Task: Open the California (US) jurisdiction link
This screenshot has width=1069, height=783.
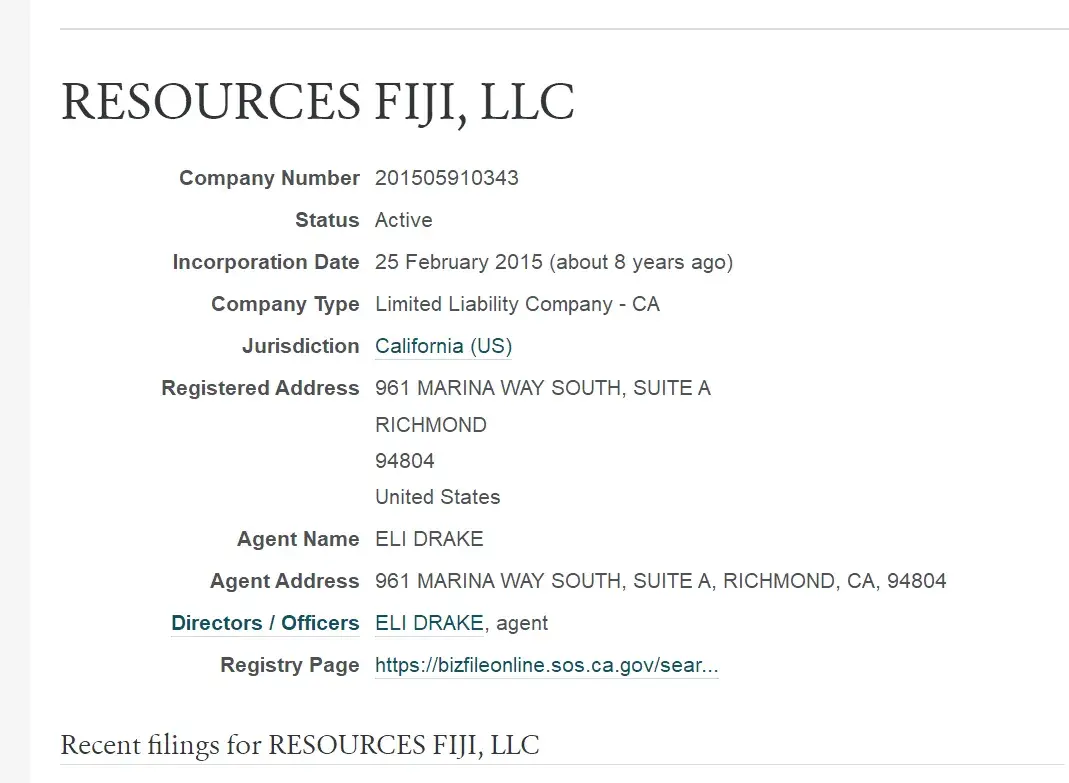Action: (x=443, y=346)
